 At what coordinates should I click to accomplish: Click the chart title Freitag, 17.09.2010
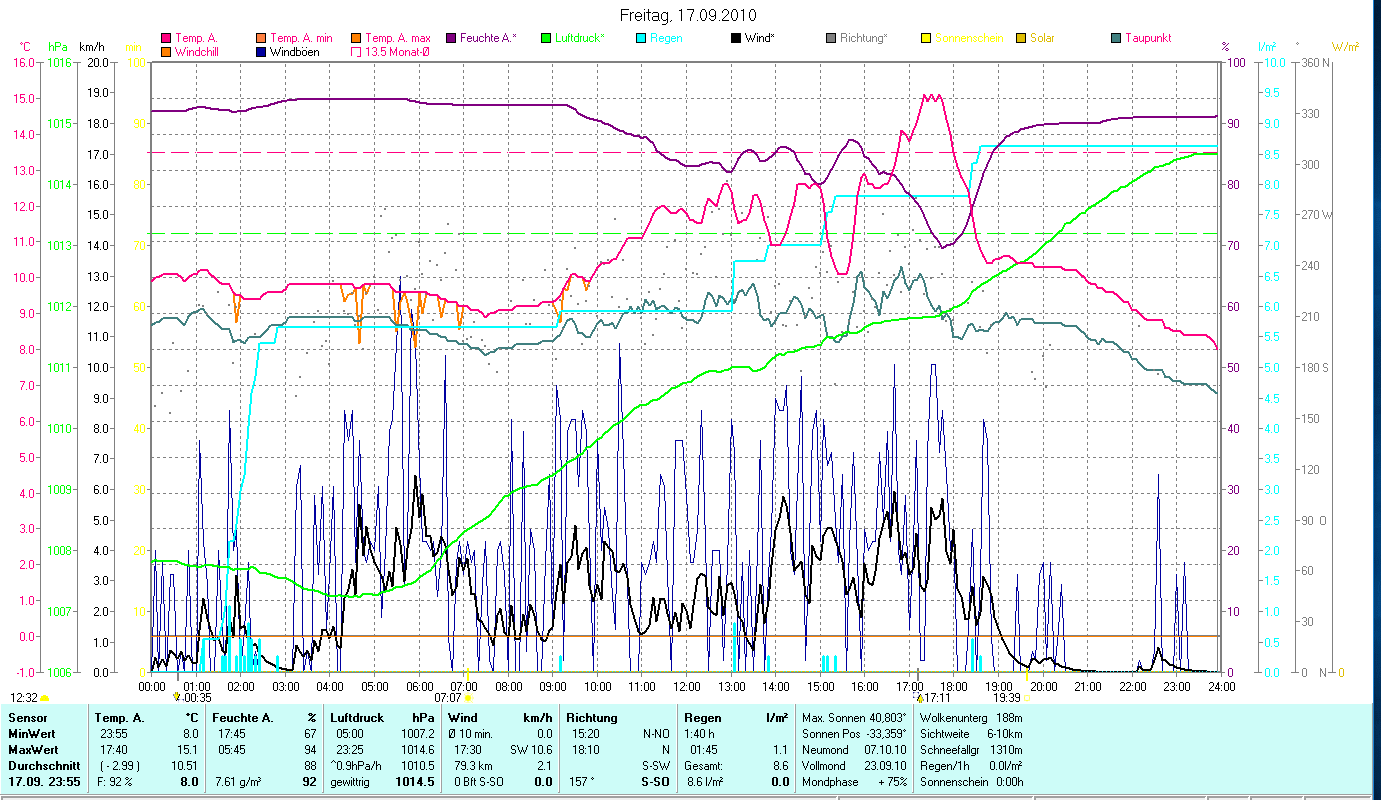pyautogui.click(x=688, y=15)
